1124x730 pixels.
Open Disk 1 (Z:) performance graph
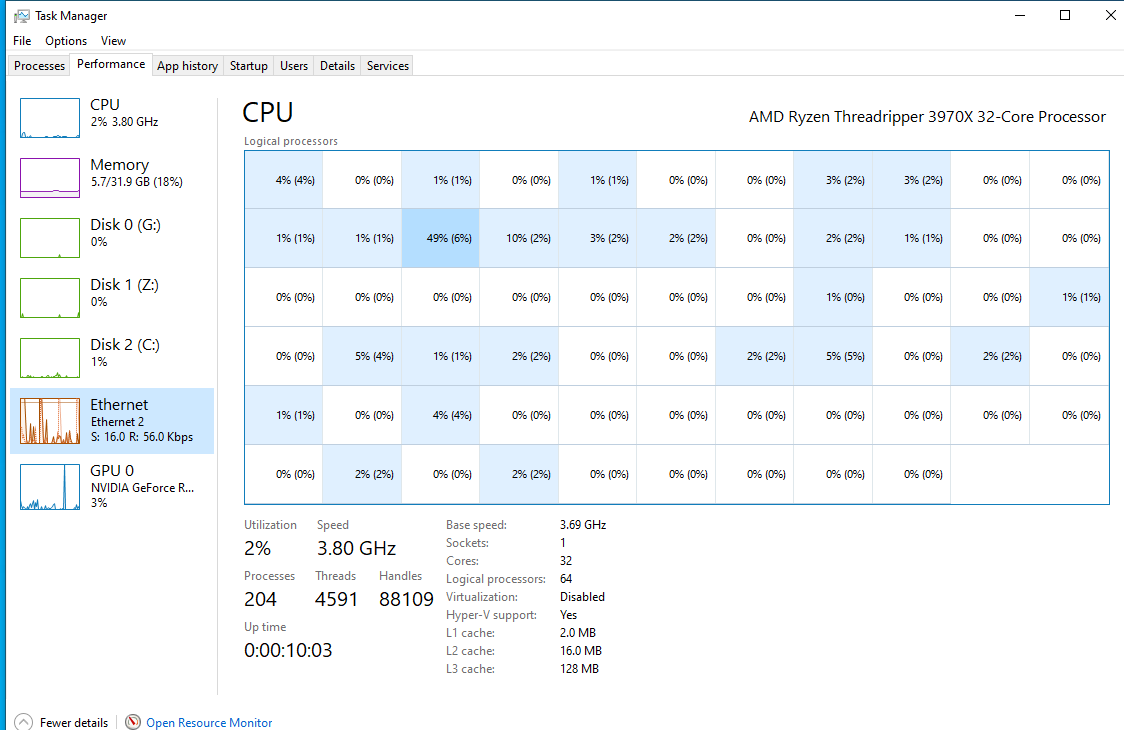tap(50, 298)
